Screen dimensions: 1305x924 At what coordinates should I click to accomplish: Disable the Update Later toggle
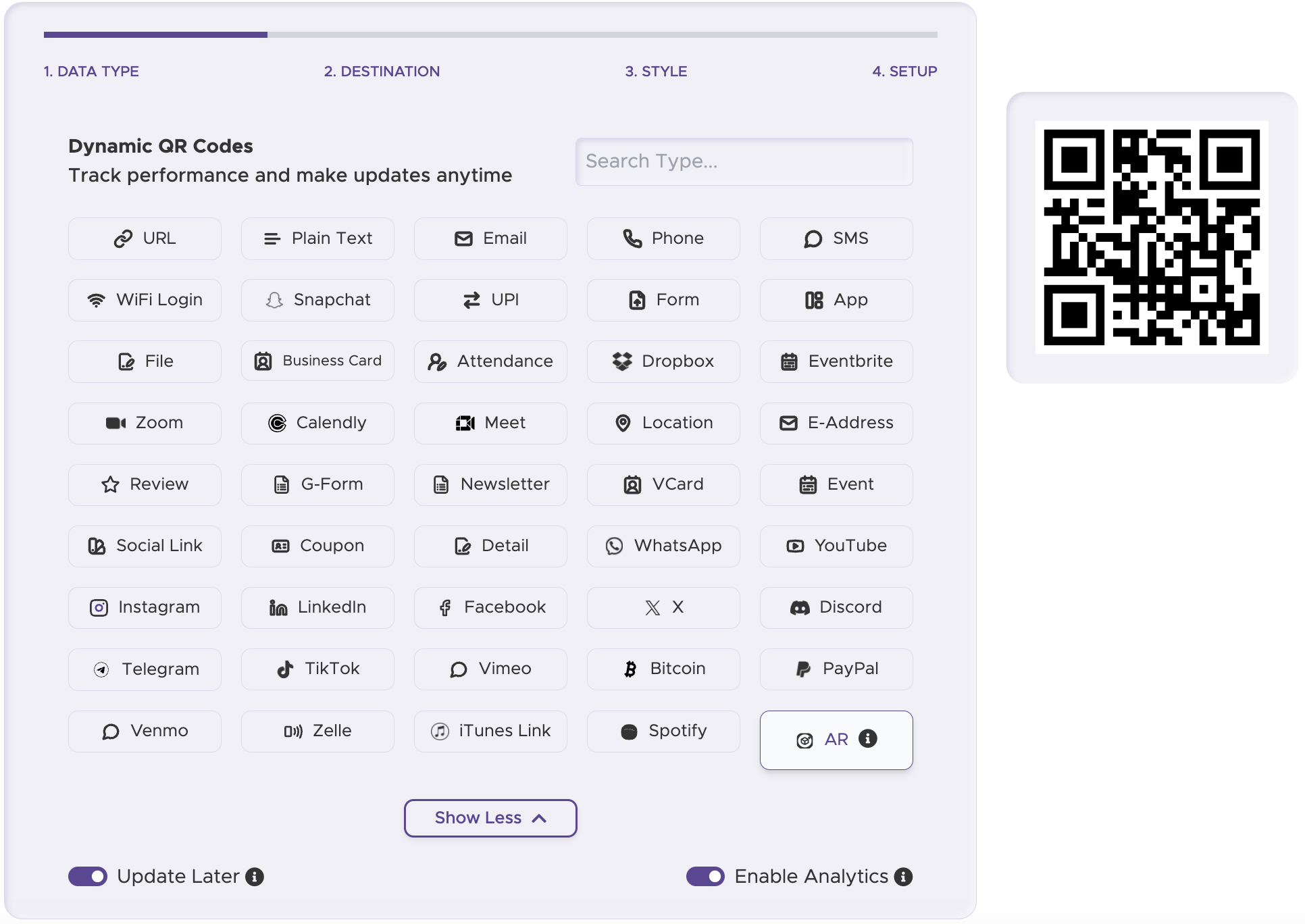[x=88, y=876]
